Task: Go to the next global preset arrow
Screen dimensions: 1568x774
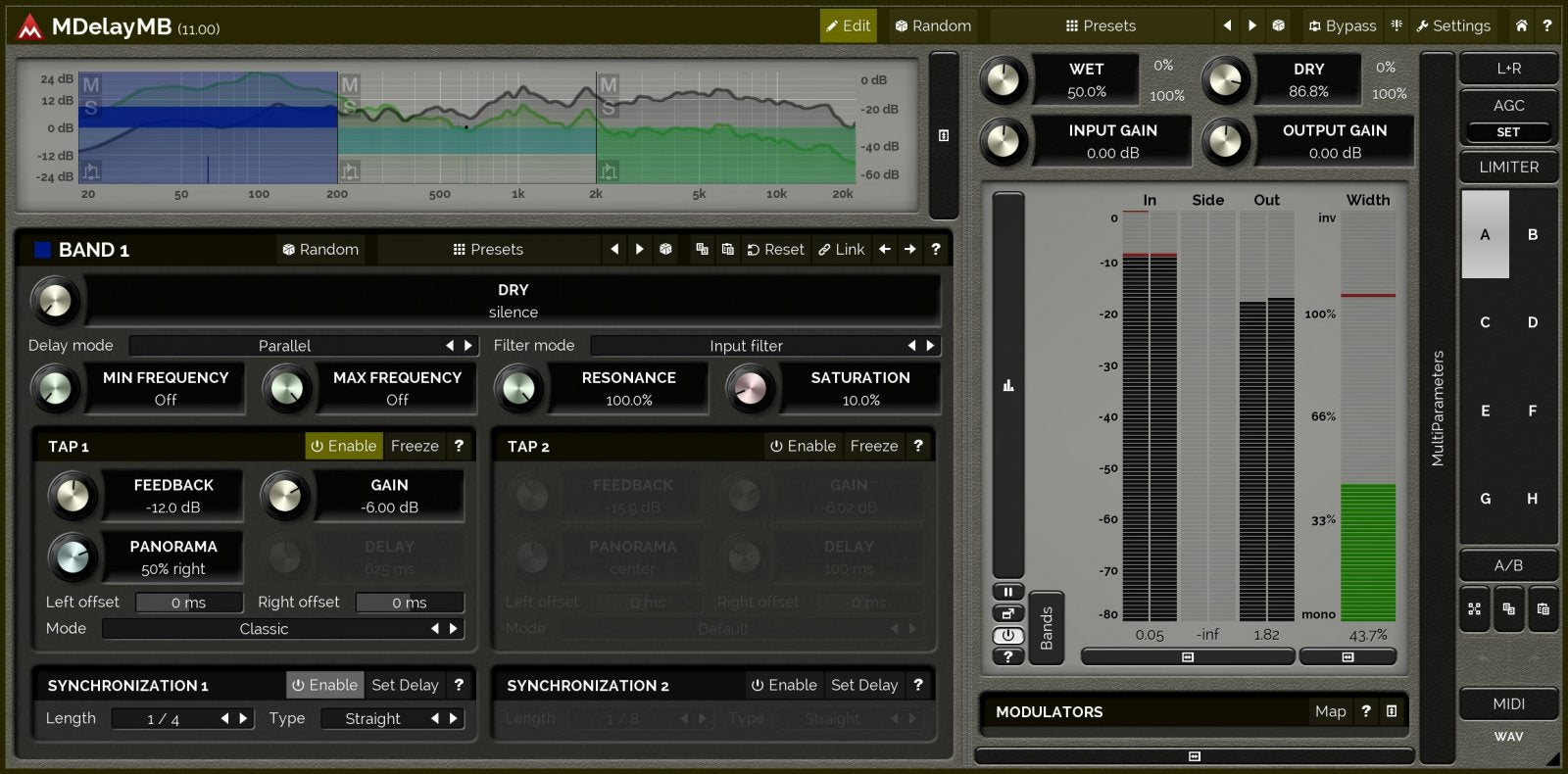Action: [1252, 26]
